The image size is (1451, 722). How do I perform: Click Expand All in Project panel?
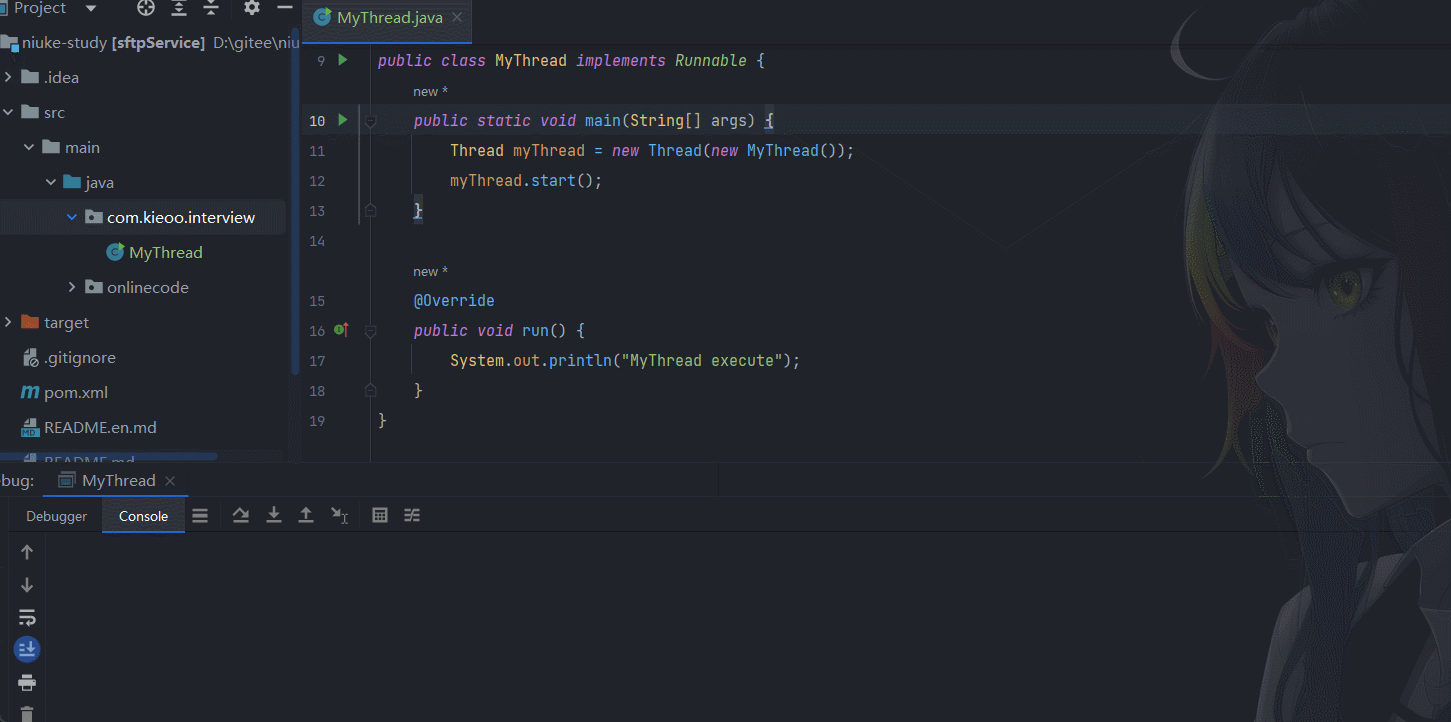click(179, 8)
